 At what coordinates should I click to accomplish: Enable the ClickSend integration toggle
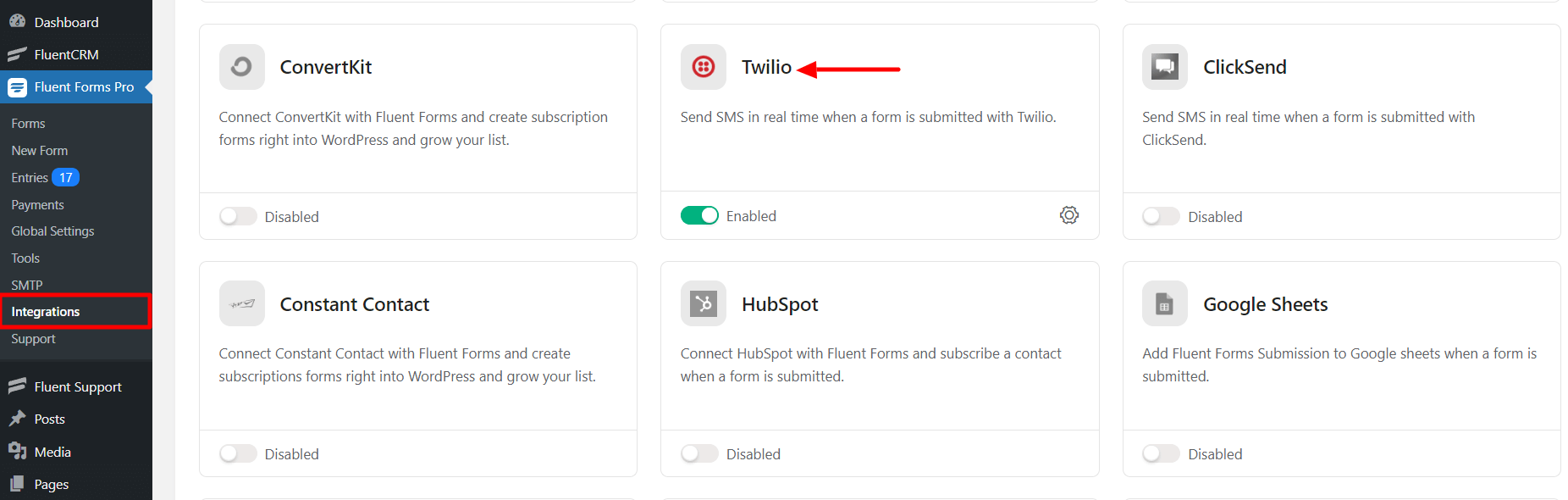1161,217
